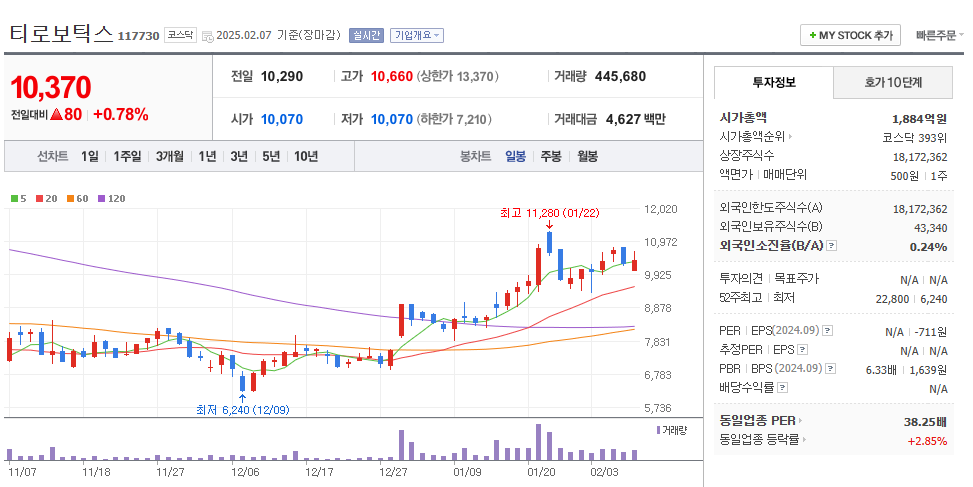Open the 동일업종 PER link
This screenshot has height=487, width=973.
pos(761,421)
